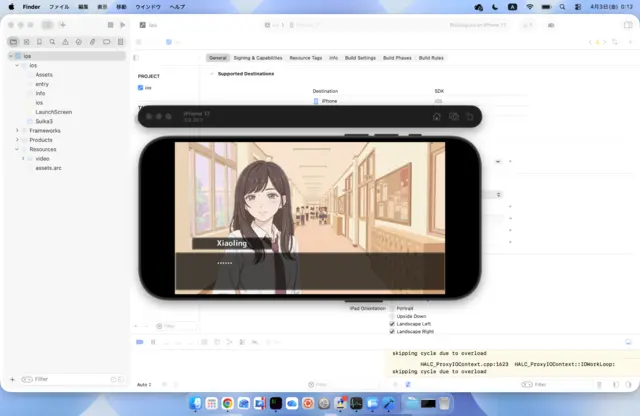Open the Build Rules tab
Viewport: 640px width, 416px height.
(431, 58)
